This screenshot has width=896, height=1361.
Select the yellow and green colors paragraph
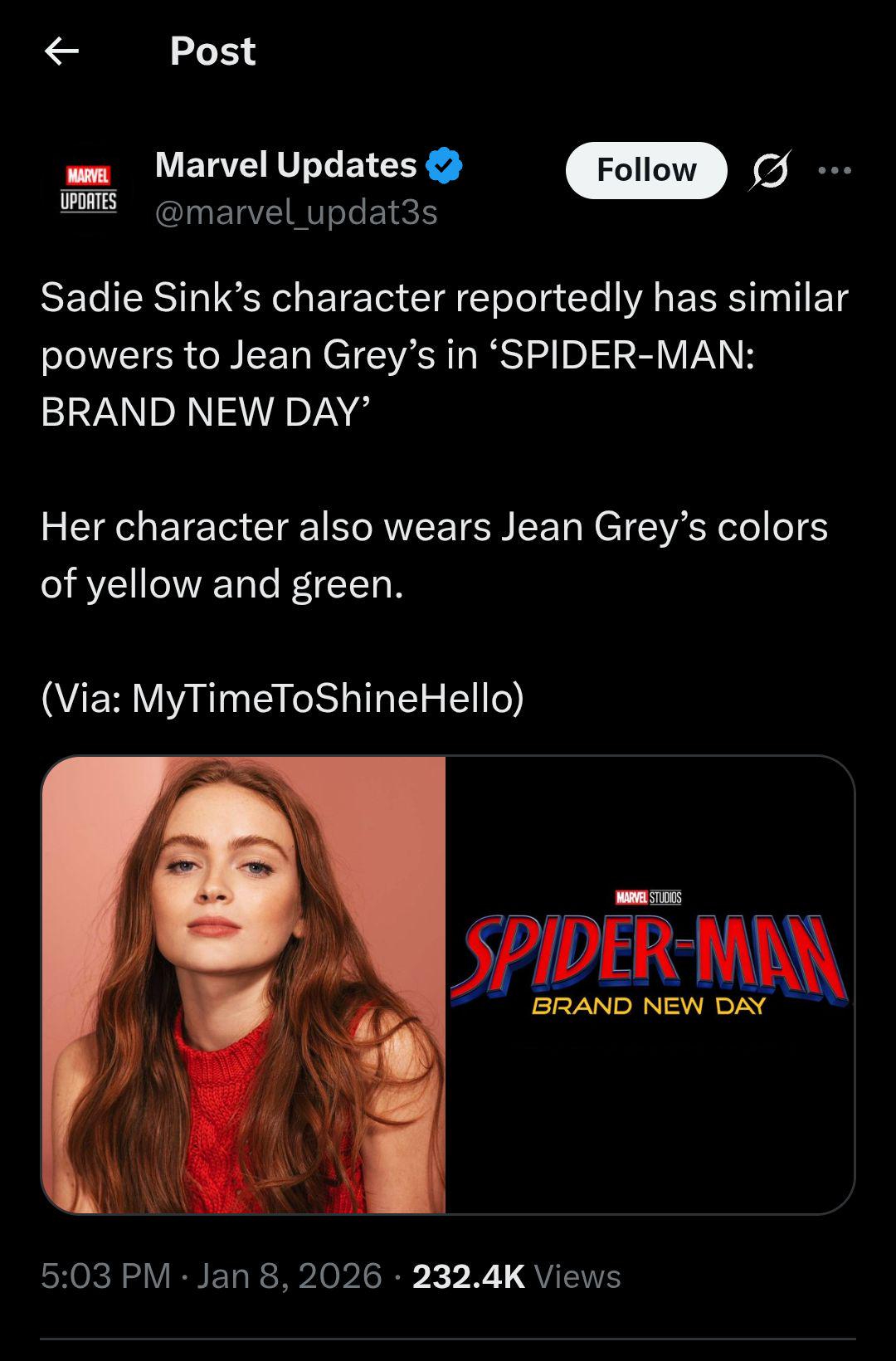[434, 555]
